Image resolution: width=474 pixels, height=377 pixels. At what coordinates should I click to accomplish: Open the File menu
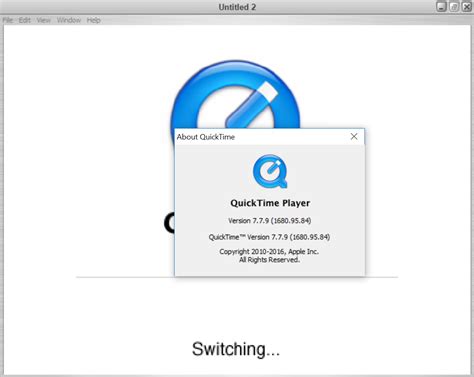[x=8, y=20]
